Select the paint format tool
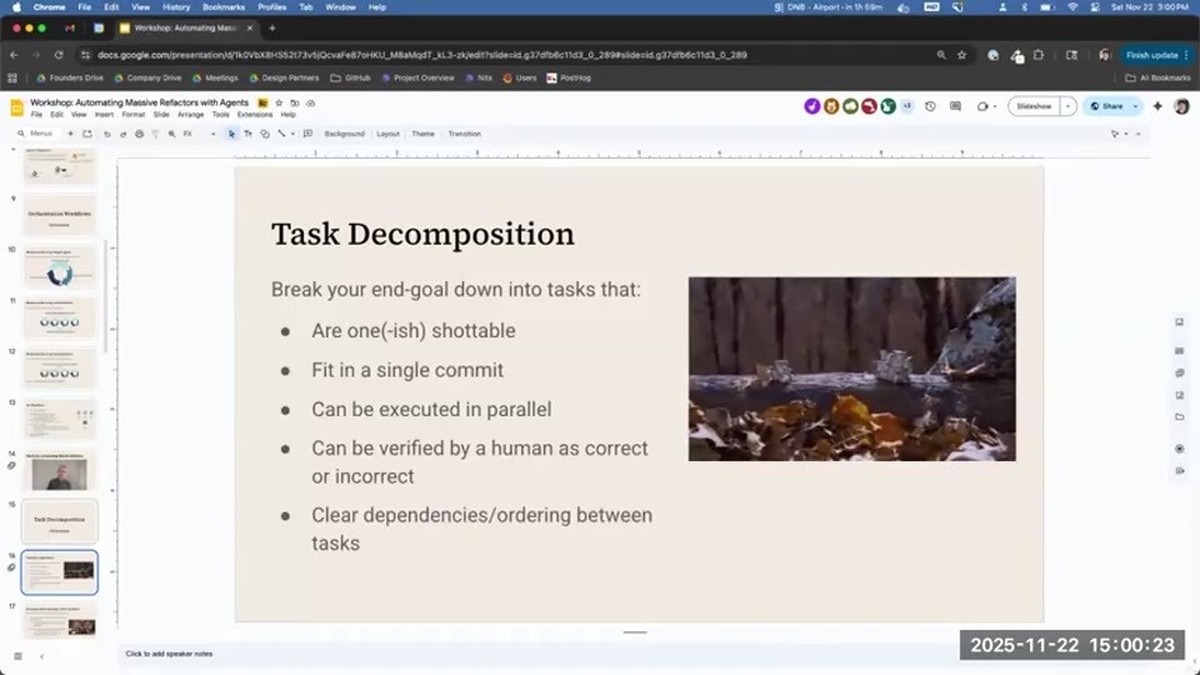 click(x=155, y=134)
